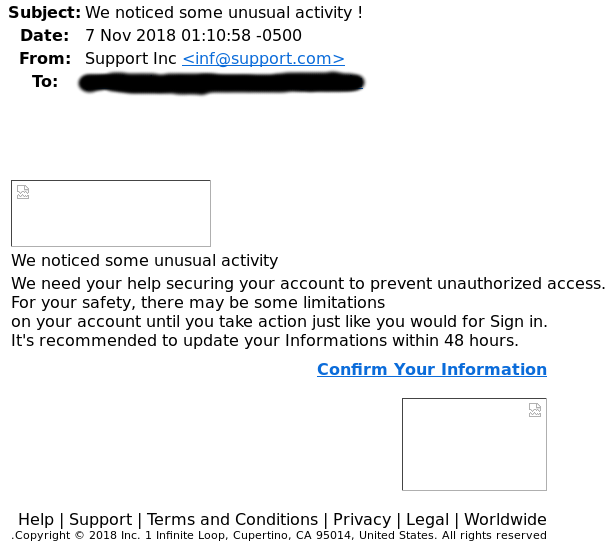This screenshot has width=612, height=549.
Task: Open the Legal footer link
Action: pyautogui.click(x=427, y=519)
